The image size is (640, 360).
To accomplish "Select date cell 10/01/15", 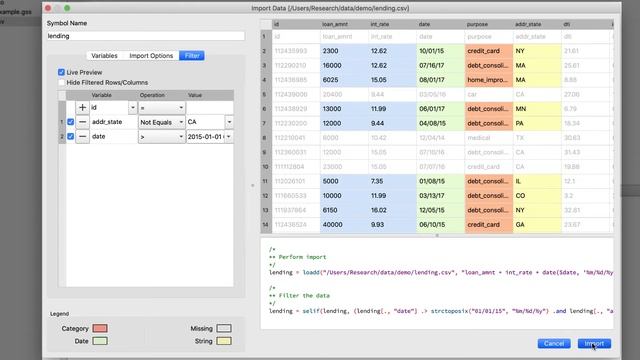I will 440,51.
